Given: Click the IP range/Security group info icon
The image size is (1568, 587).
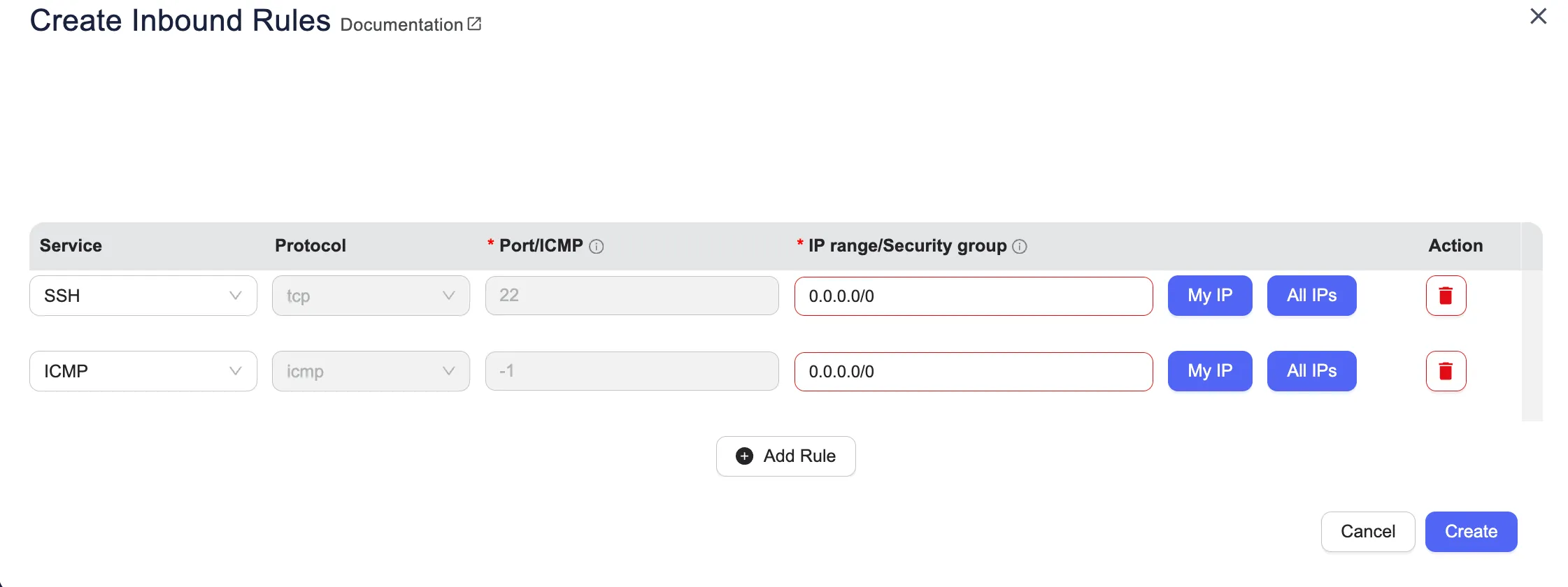Looking at the screenshot, I should tap(1020, 246).
